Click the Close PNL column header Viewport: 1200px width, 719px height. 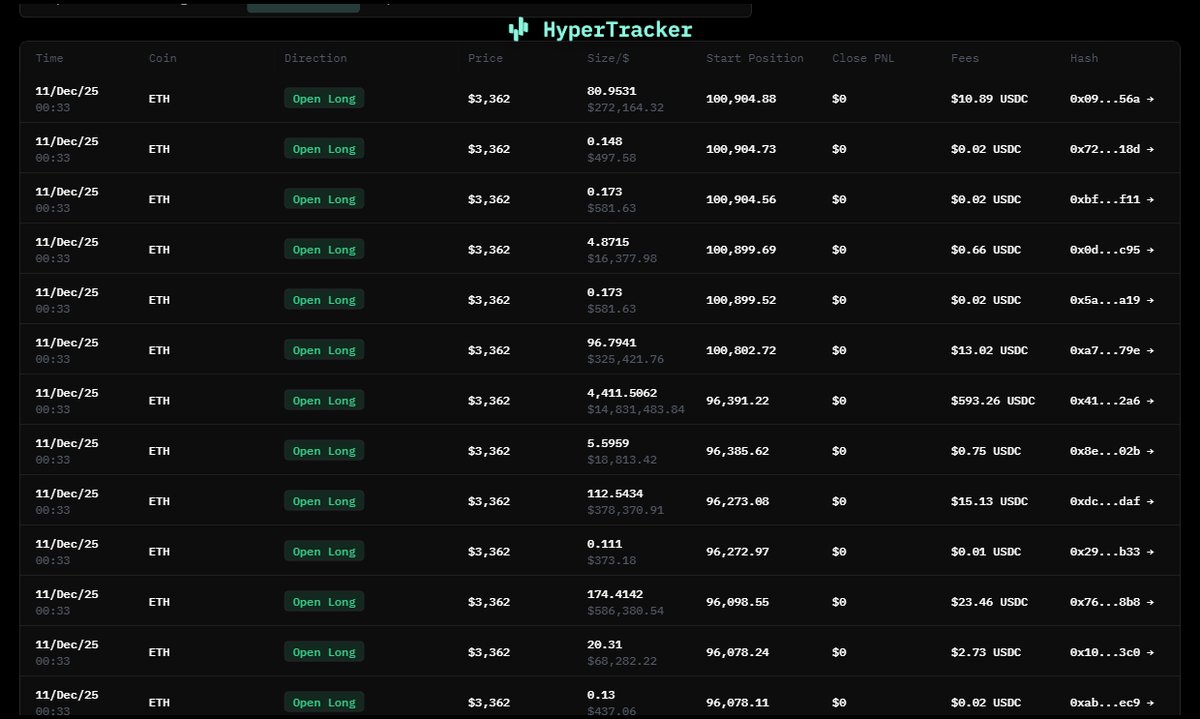click(x=863, y=58)
